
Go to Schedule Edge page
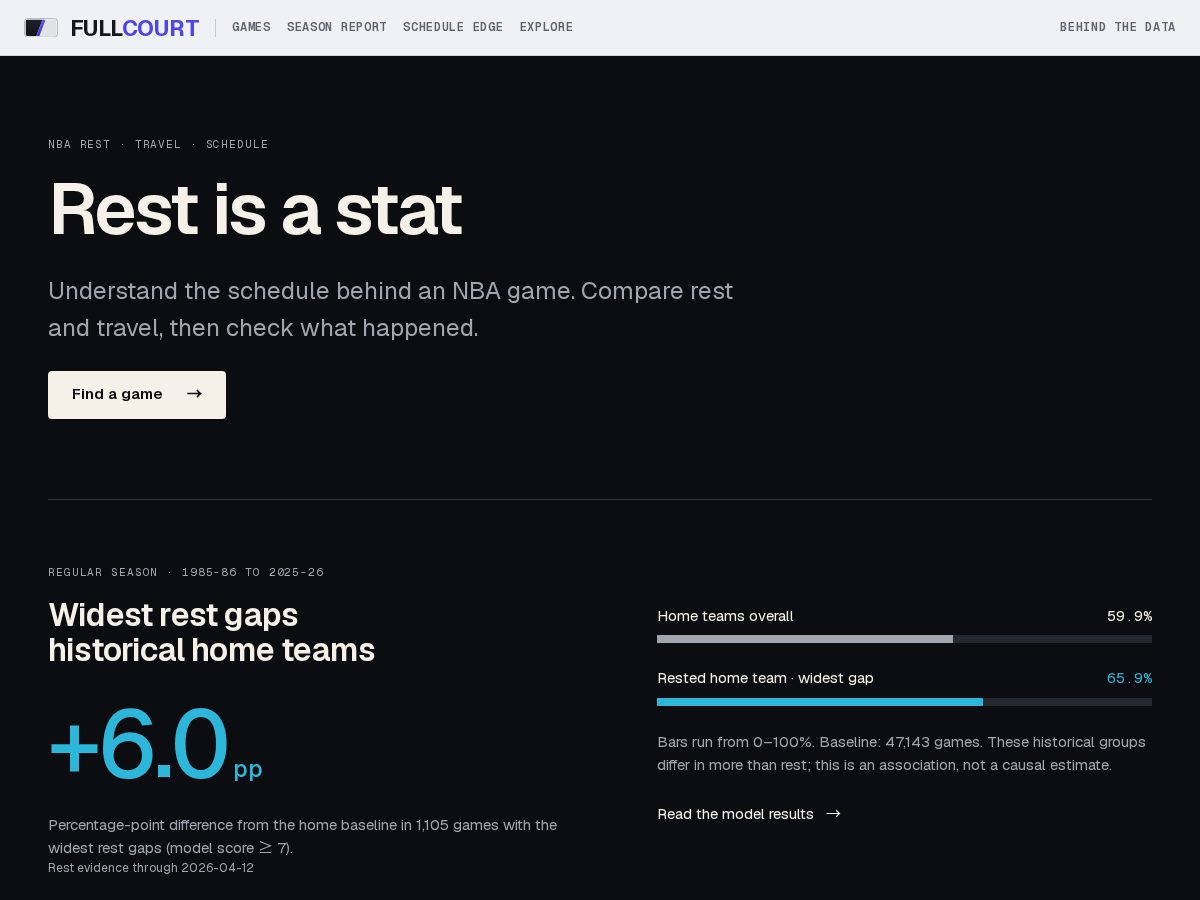point(453,27)
